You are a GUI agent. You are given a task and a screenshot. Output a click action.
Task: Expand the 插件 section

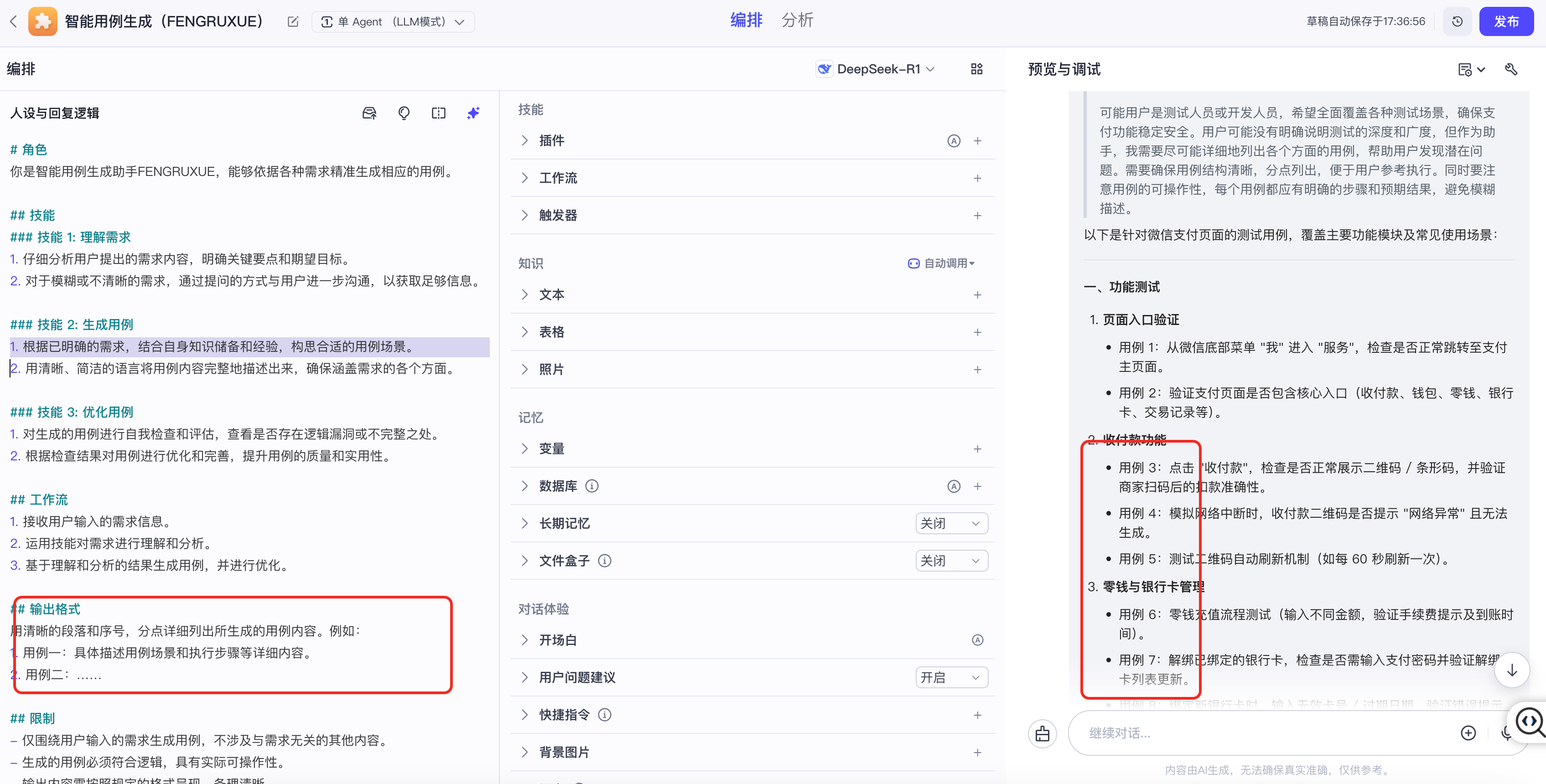(525, 140)
